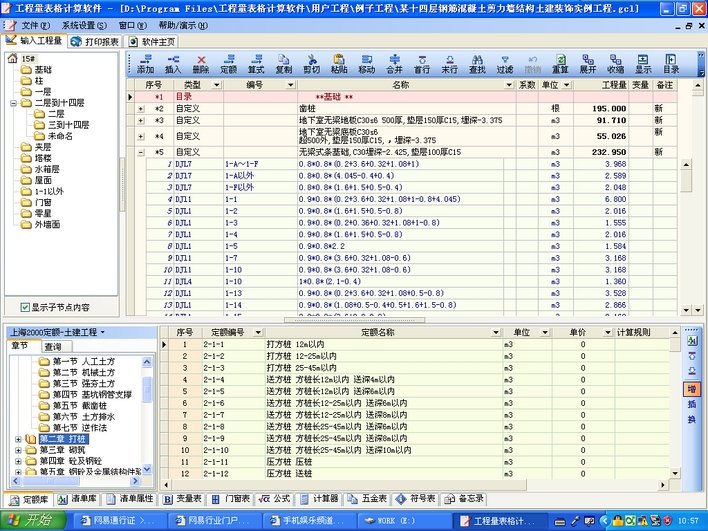The image size is (708, 531).
Task: Open the 系统设置(S) menu
Action: click(x=84, y=26)
